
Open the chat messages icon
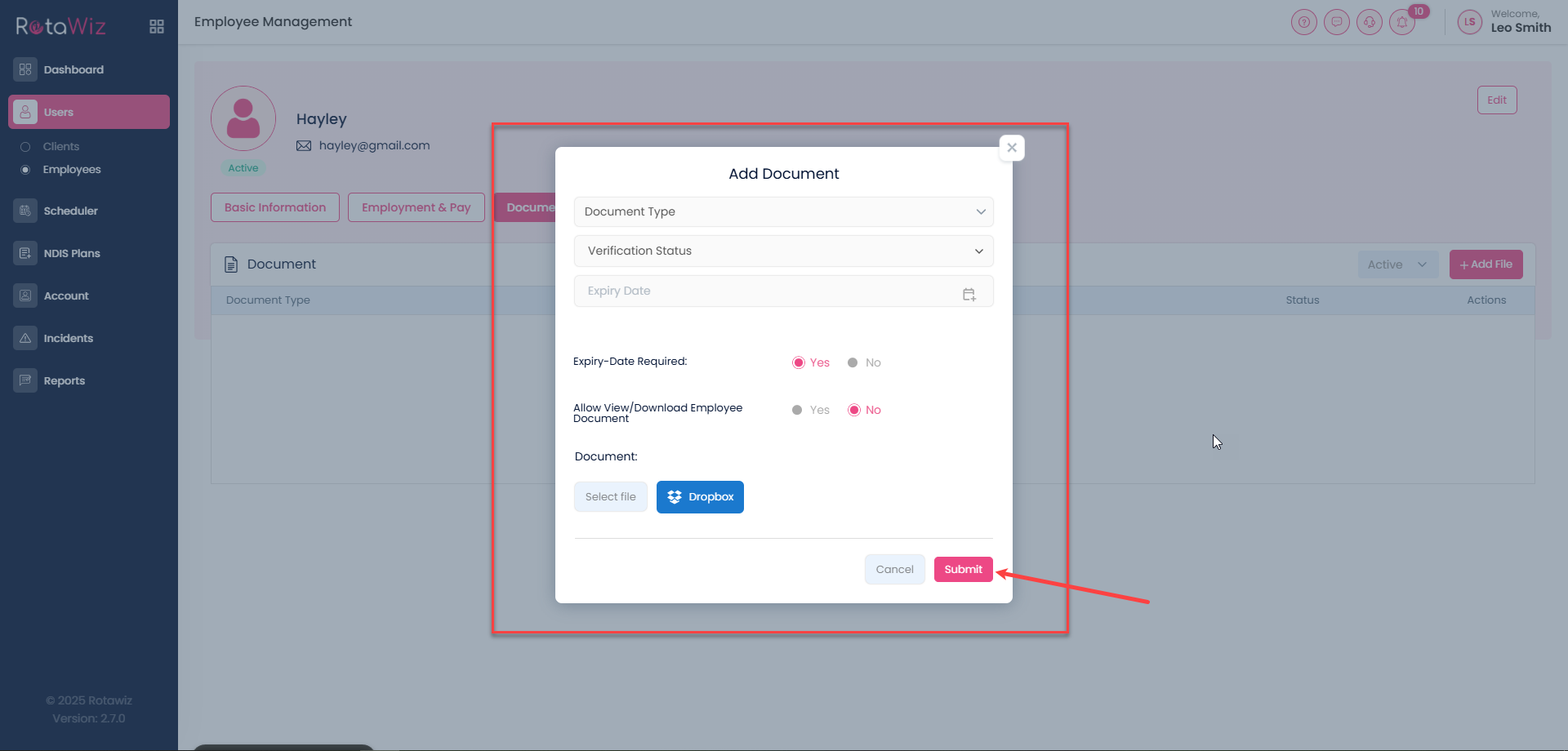1336,22
